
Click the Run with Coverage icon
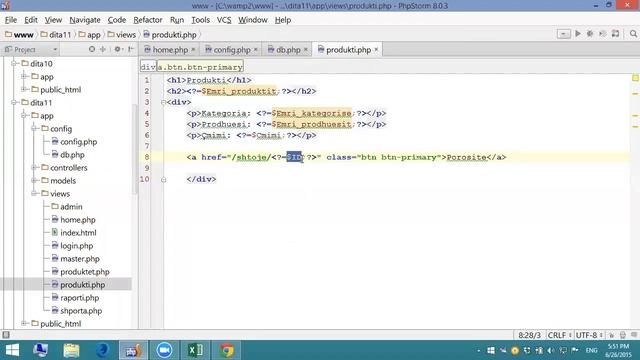pos(602,34)
